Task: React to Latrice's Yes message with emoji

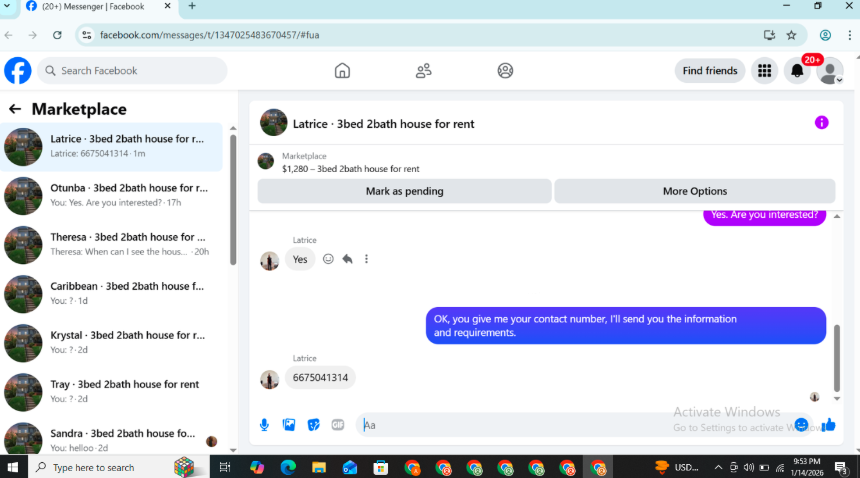Action: [328, 259]
